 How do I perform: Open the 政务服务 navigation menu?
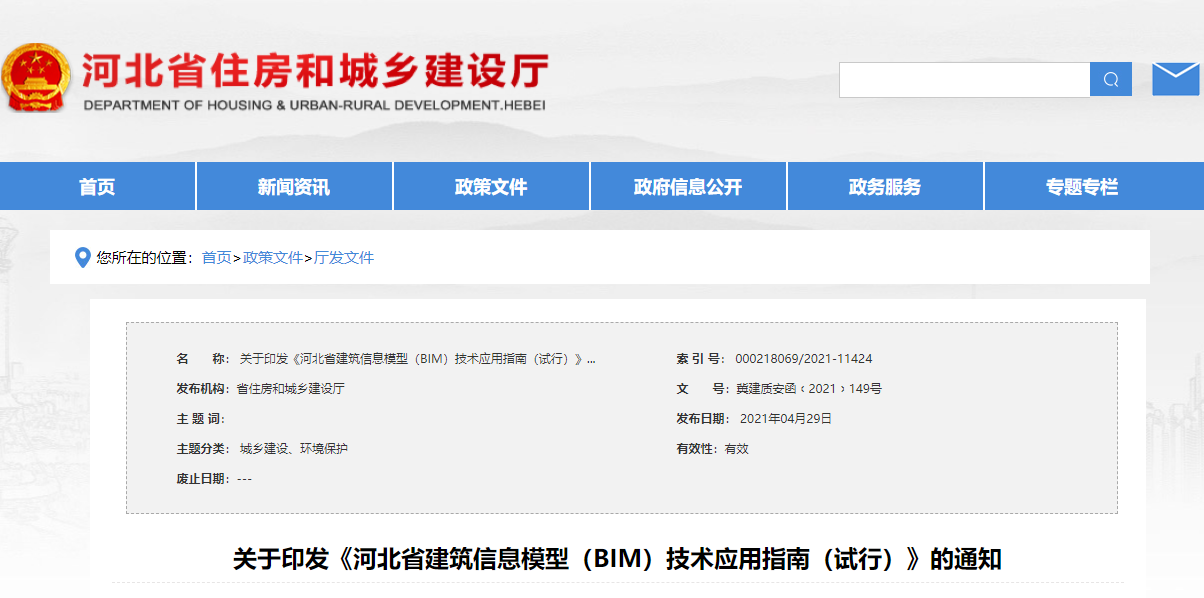(x=884, y=185)
